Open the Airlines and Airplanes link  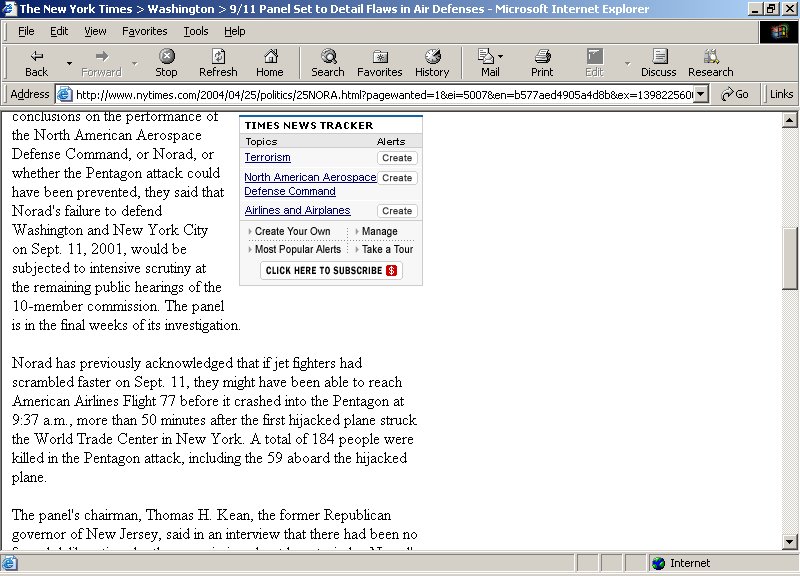(297, 210)
